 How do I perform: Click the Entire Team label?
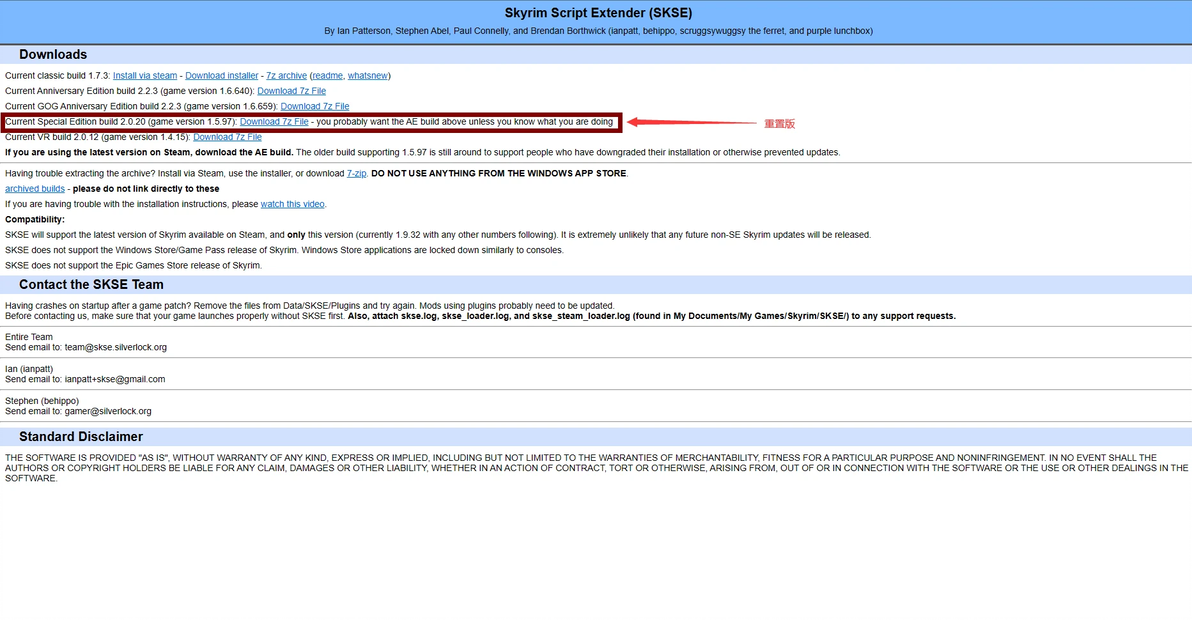click(29, 337)
